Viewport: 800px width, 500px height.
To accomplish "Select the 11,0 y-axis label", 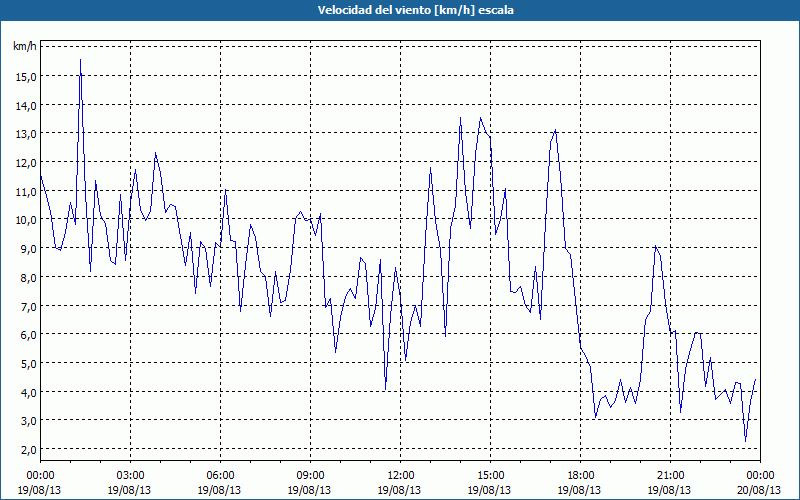I will 26,192.
